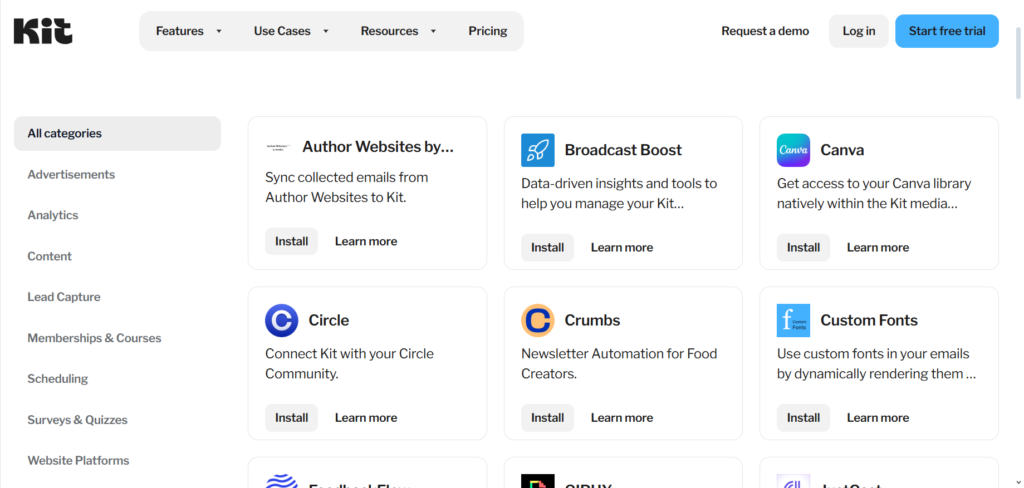This screenshot has width=1024, height=488.
Task: Click the Circle card title
Action: [x=328, y=320]
